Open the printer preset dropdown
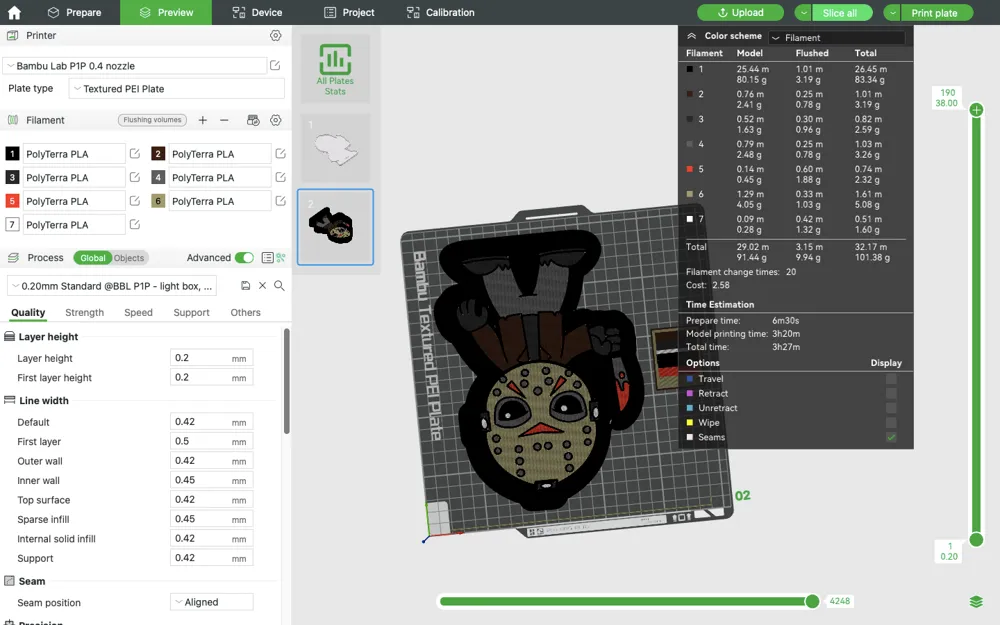 [135, 66]
